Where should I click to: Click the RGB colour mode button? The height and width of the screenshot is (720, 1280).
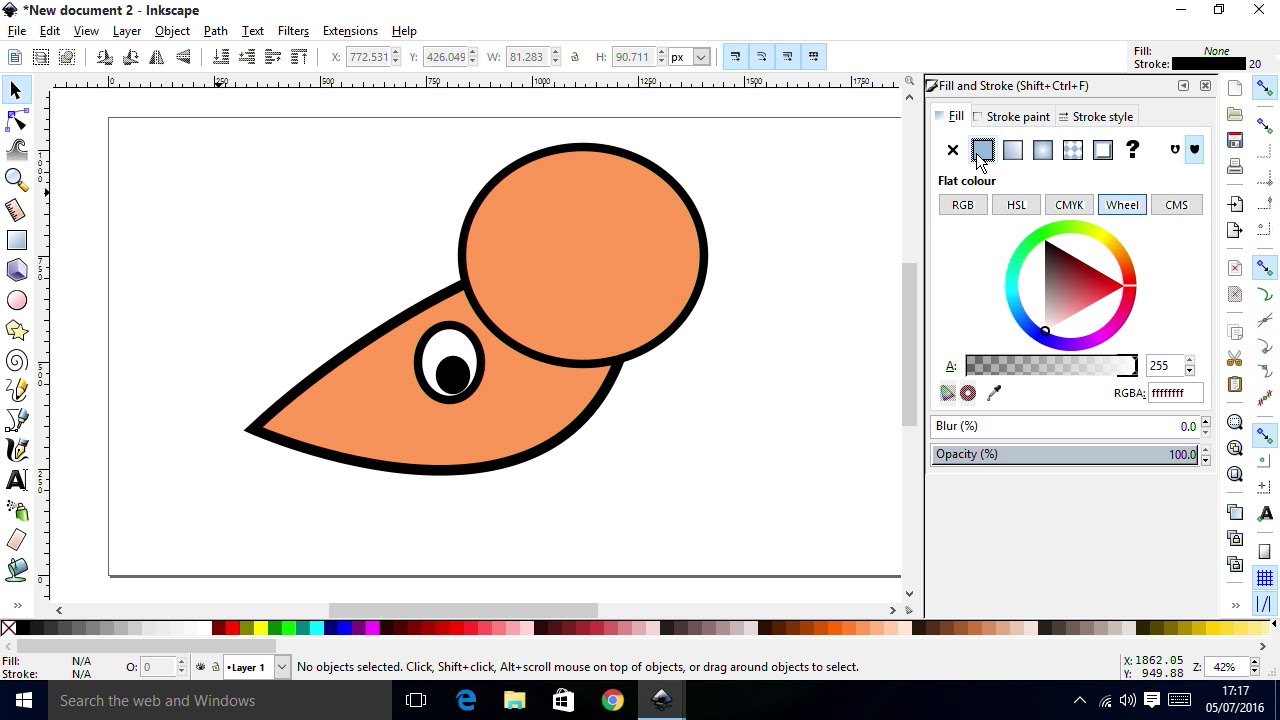(962, 204)
